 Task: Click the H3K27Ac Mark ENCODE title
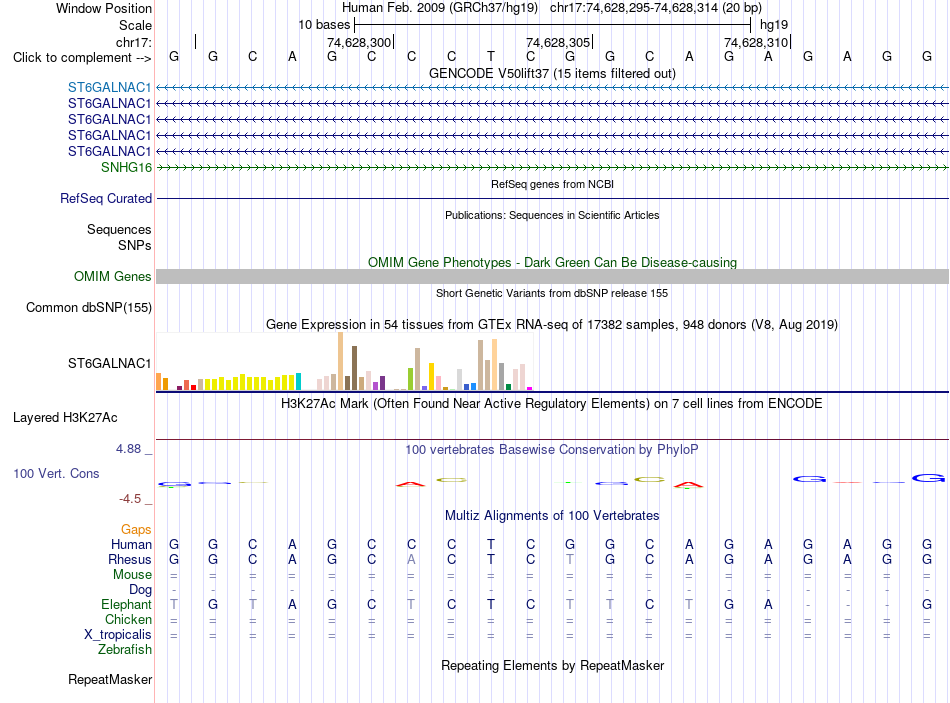point(552,404)
